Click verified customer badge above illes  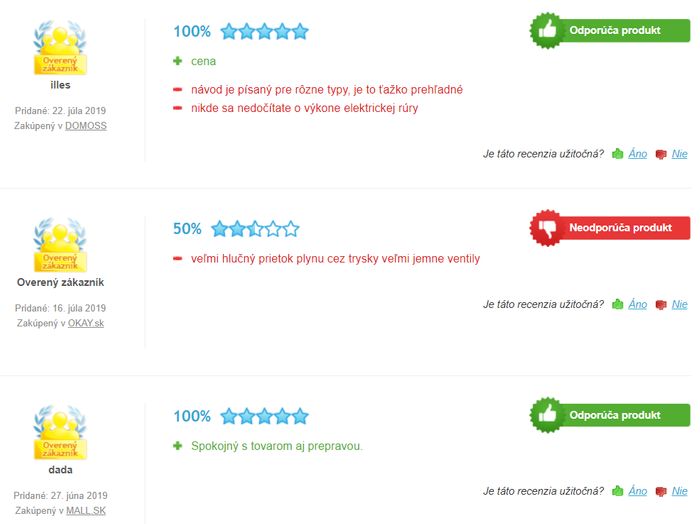60,47
